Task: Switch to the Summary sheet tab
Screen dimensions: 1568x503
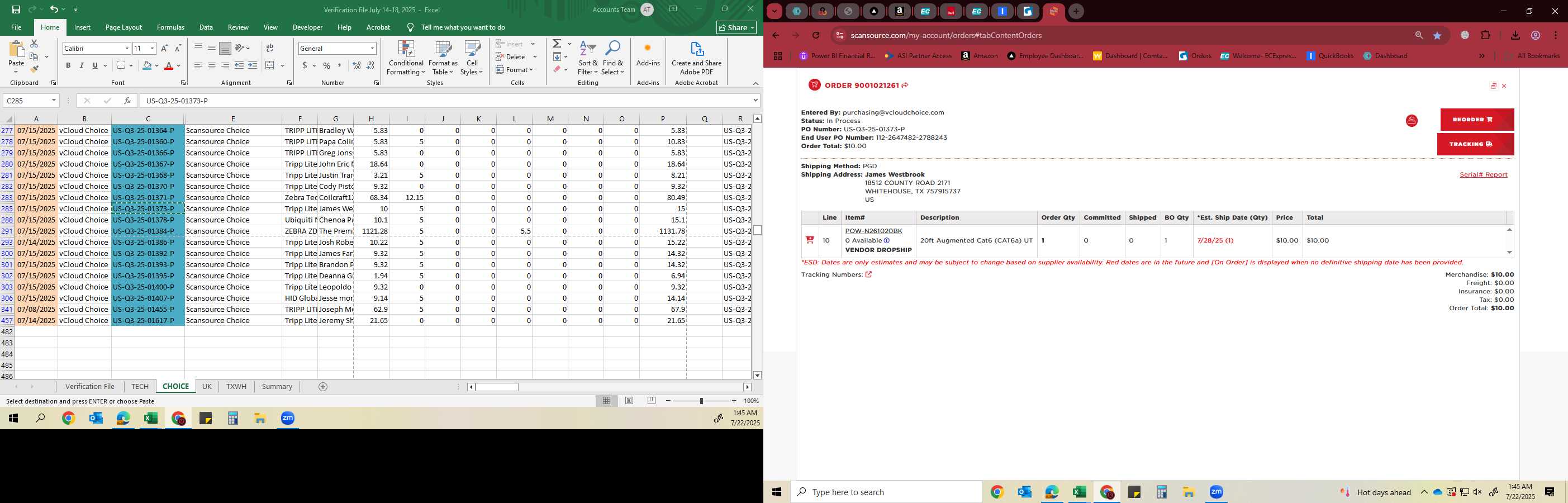Action: pyautogui.click(x=277, y=387)
